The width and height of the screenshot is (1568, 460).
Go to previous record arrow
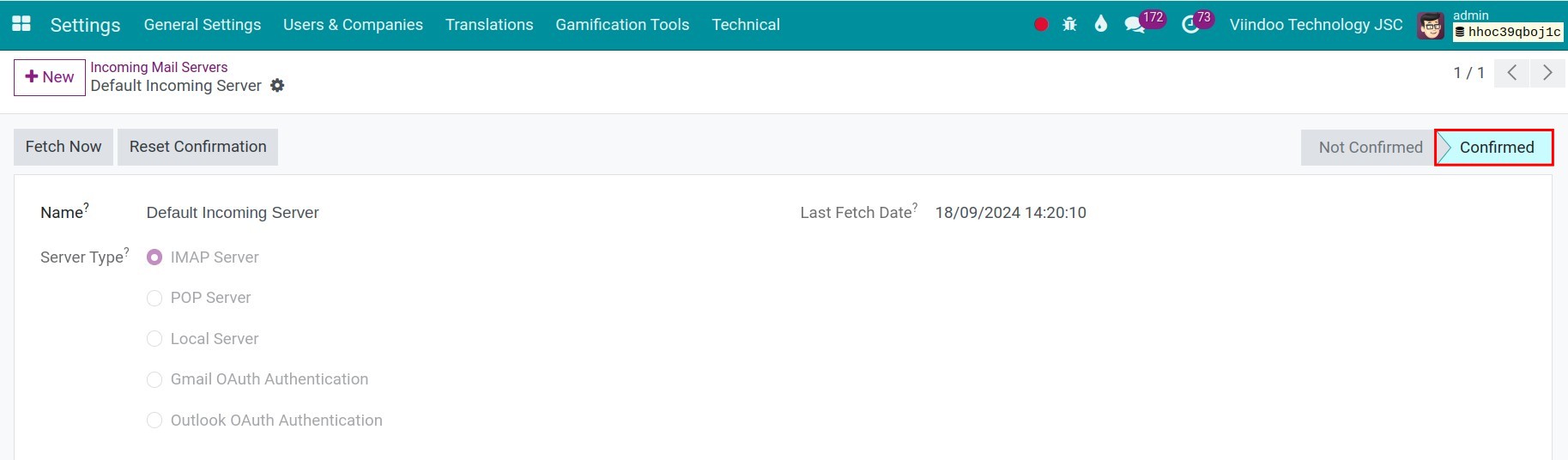click(x=1512, y=73)
